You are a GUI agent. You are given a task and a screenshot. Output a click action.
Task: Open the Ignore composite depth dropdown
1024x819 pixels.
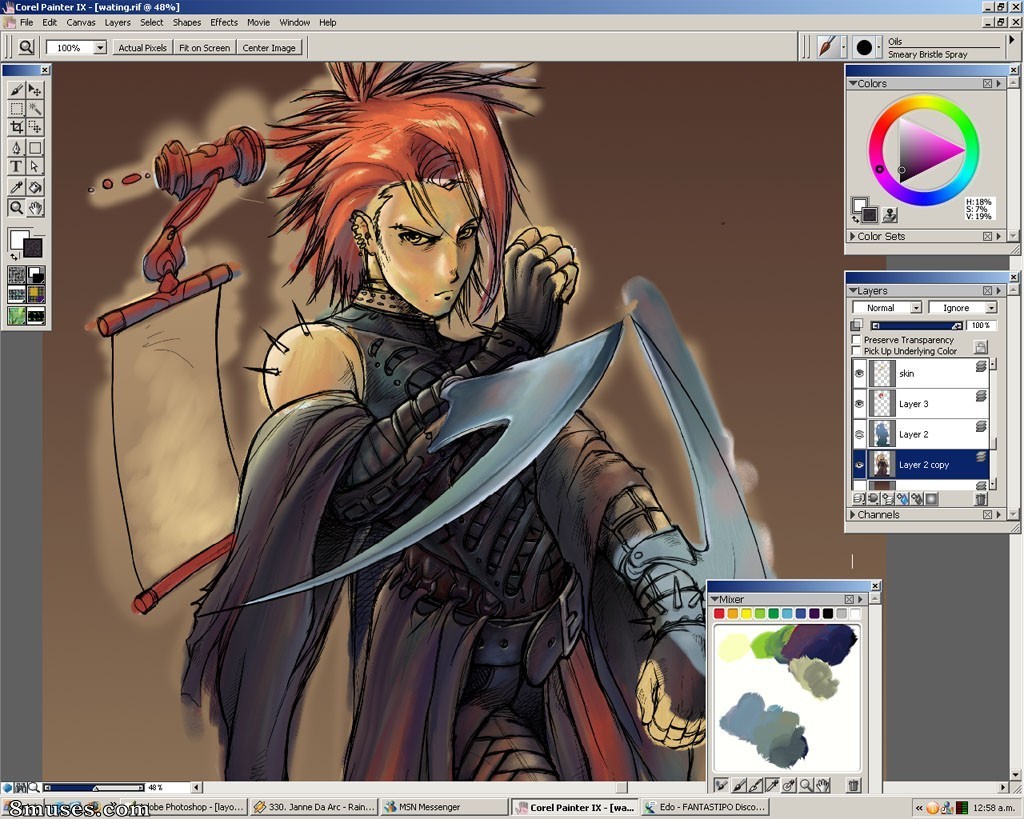coord(962,308)
